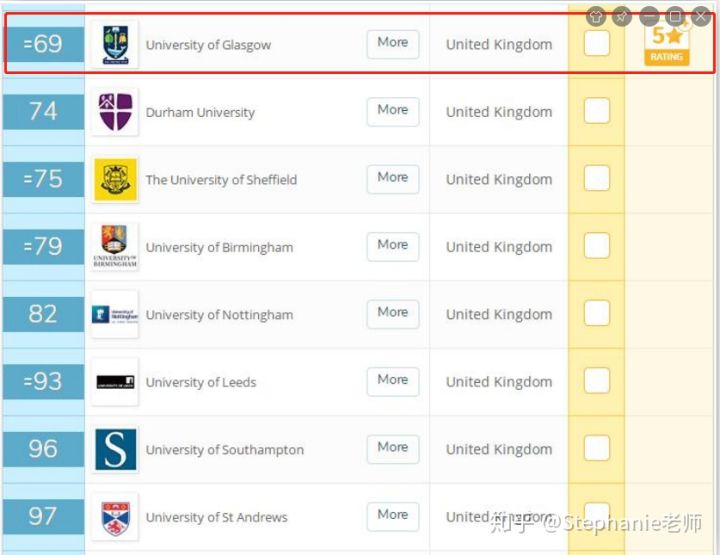This screenshot has height=555, width=720.
Task: Click the St Andrews shield logo
Action: point(115,516)
